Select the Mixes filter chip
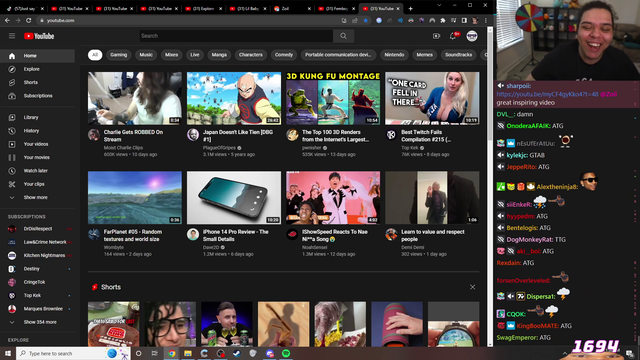This screenshot has width=640, height=360. tap(171, 55)
